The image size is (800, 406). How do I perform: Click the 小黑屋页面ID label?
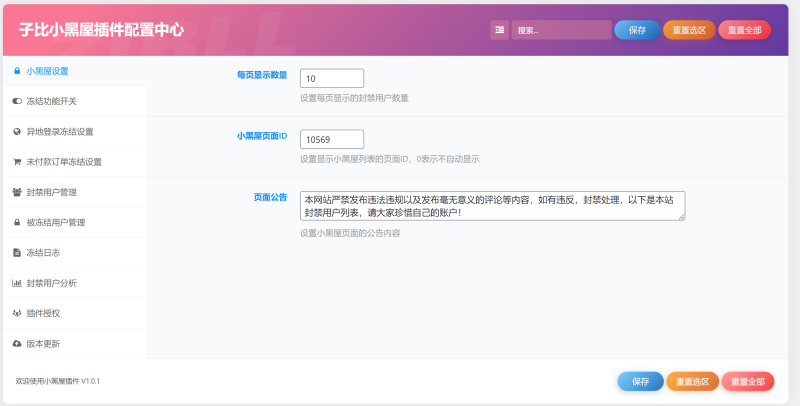coord(262,136)
